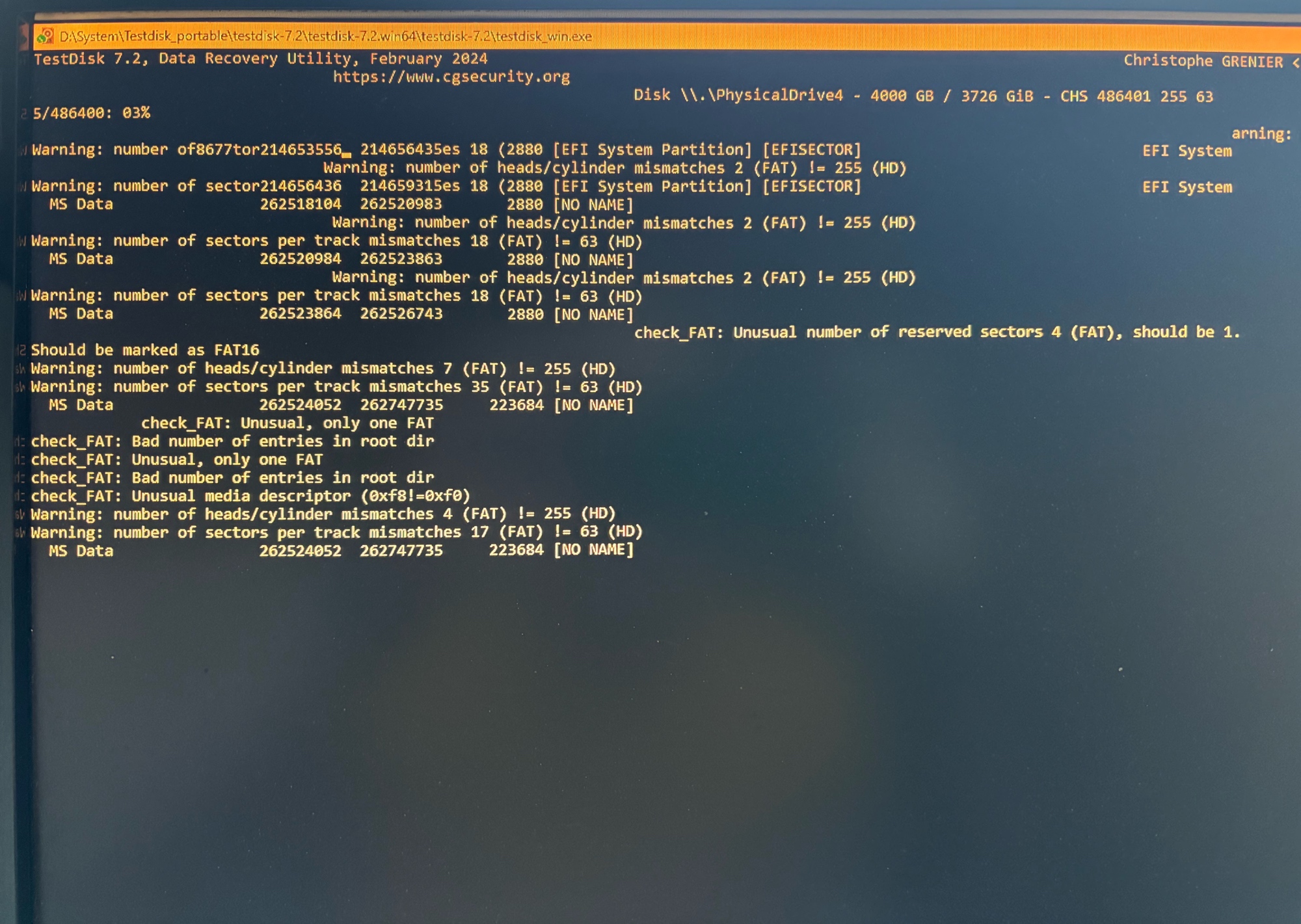Click the 'Should be marked as FAT16' message
The image size is (1301, 924).
(144, 350)
